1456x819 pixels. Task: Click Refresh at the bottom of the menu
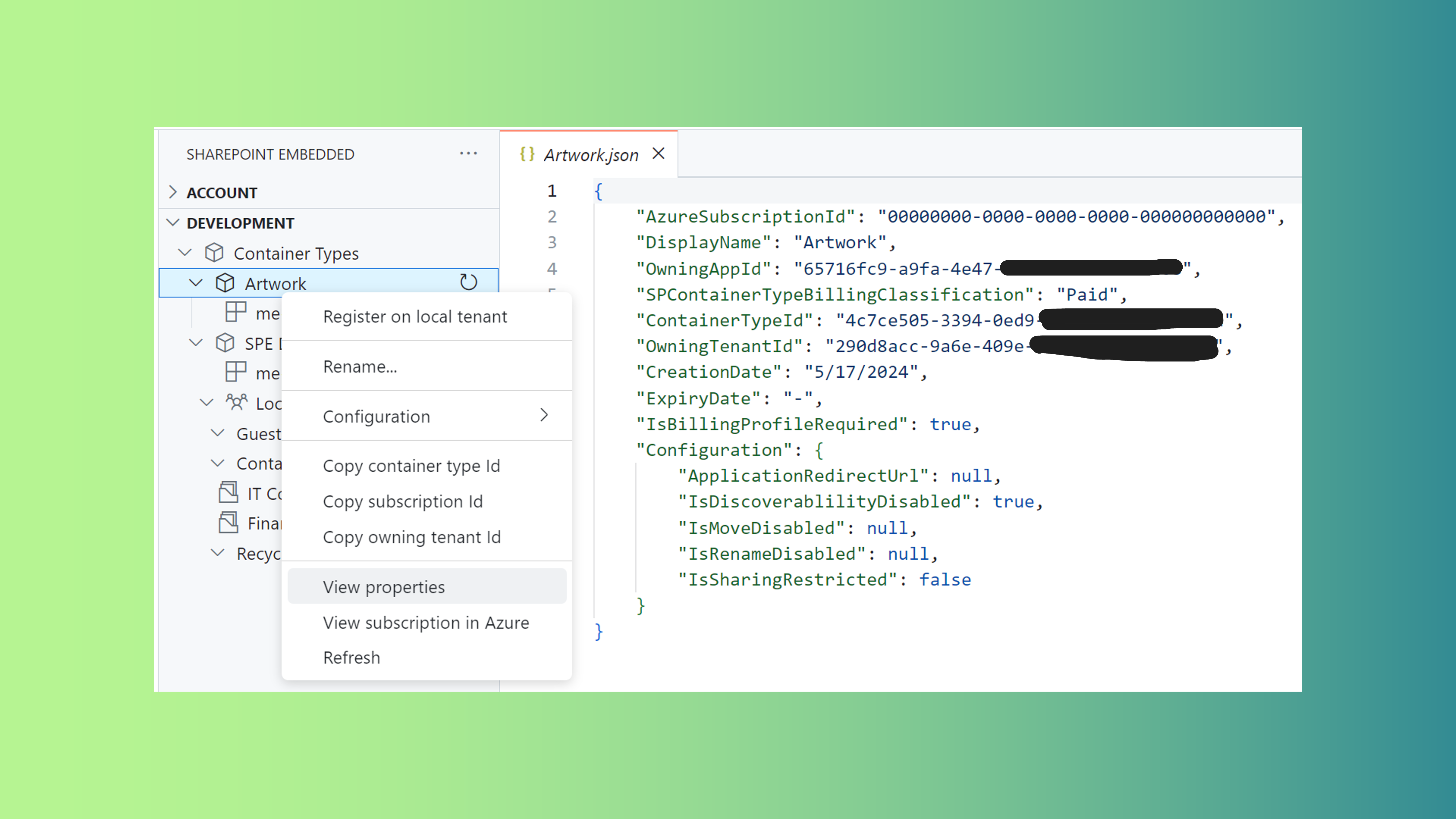point(351,657)
